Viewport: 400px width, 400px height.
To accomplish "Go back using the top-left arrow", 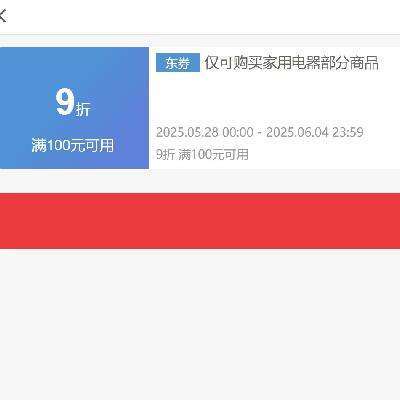I will [x=3, y=16].
